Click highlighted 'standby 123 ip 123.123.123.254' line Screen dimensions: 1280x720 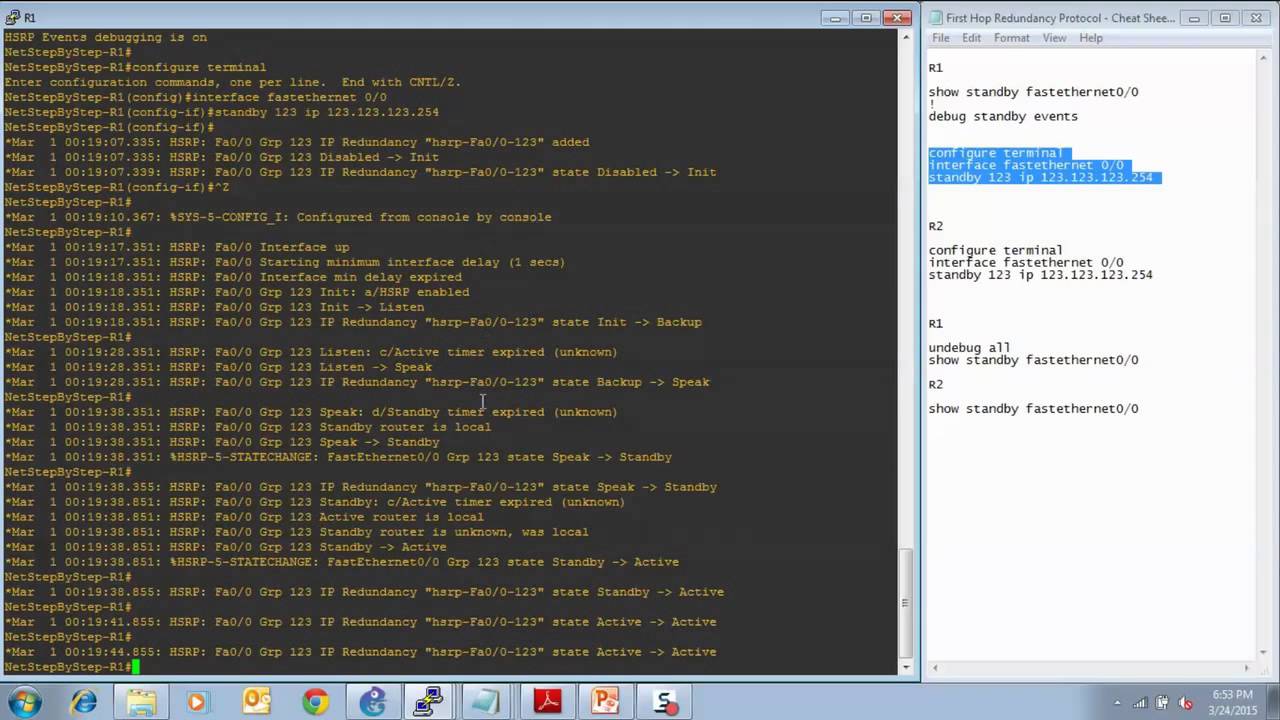pos(1040,177)
